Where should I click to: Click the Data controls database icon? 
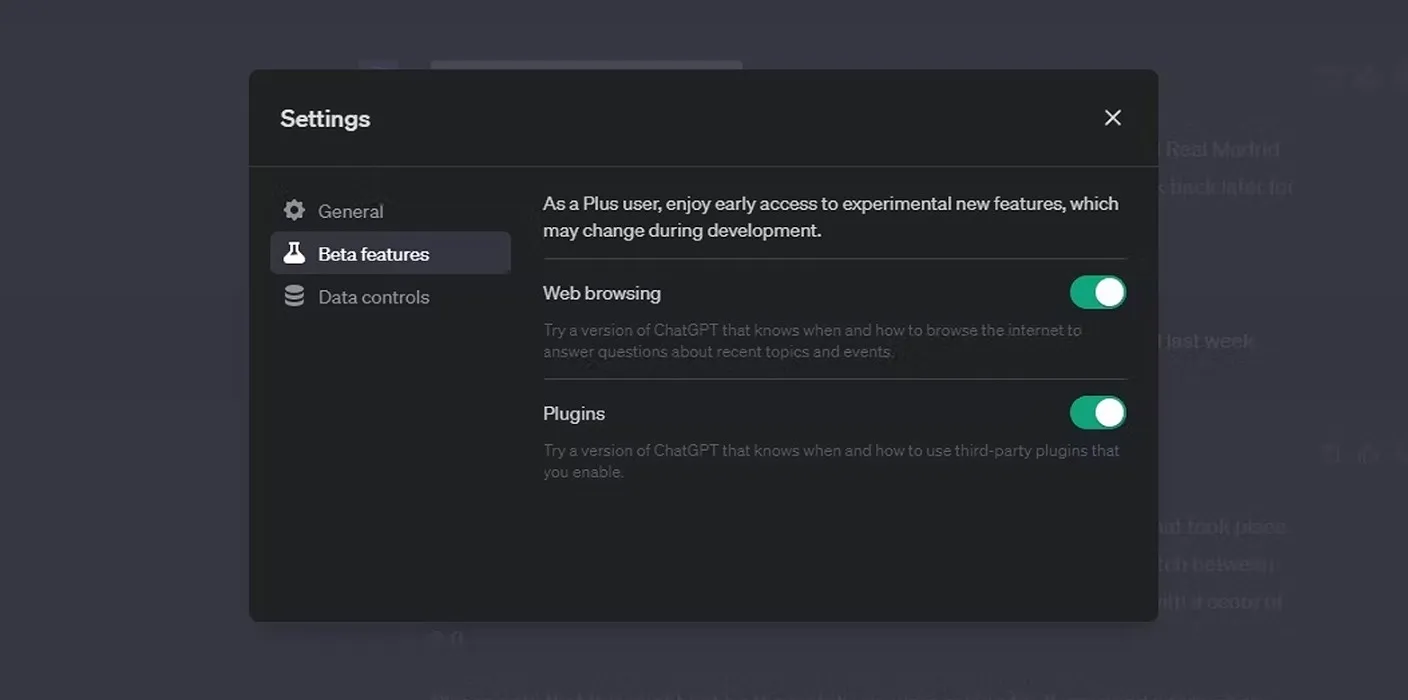(294, 297)
